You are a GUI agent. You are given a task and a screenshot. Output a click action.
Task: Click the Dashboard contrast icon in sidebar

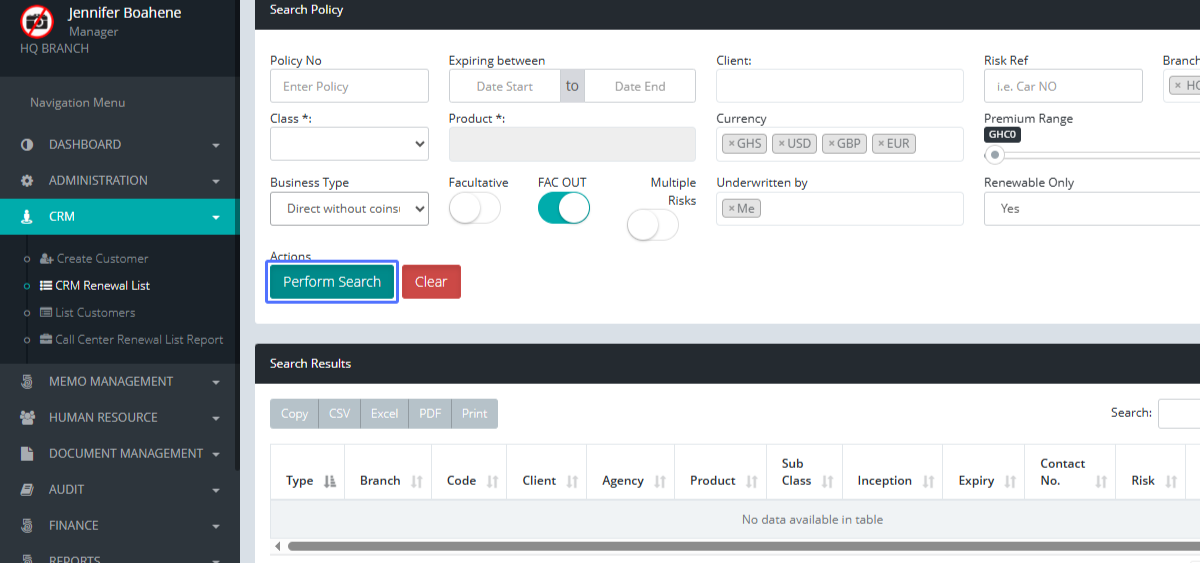(27, 145)
